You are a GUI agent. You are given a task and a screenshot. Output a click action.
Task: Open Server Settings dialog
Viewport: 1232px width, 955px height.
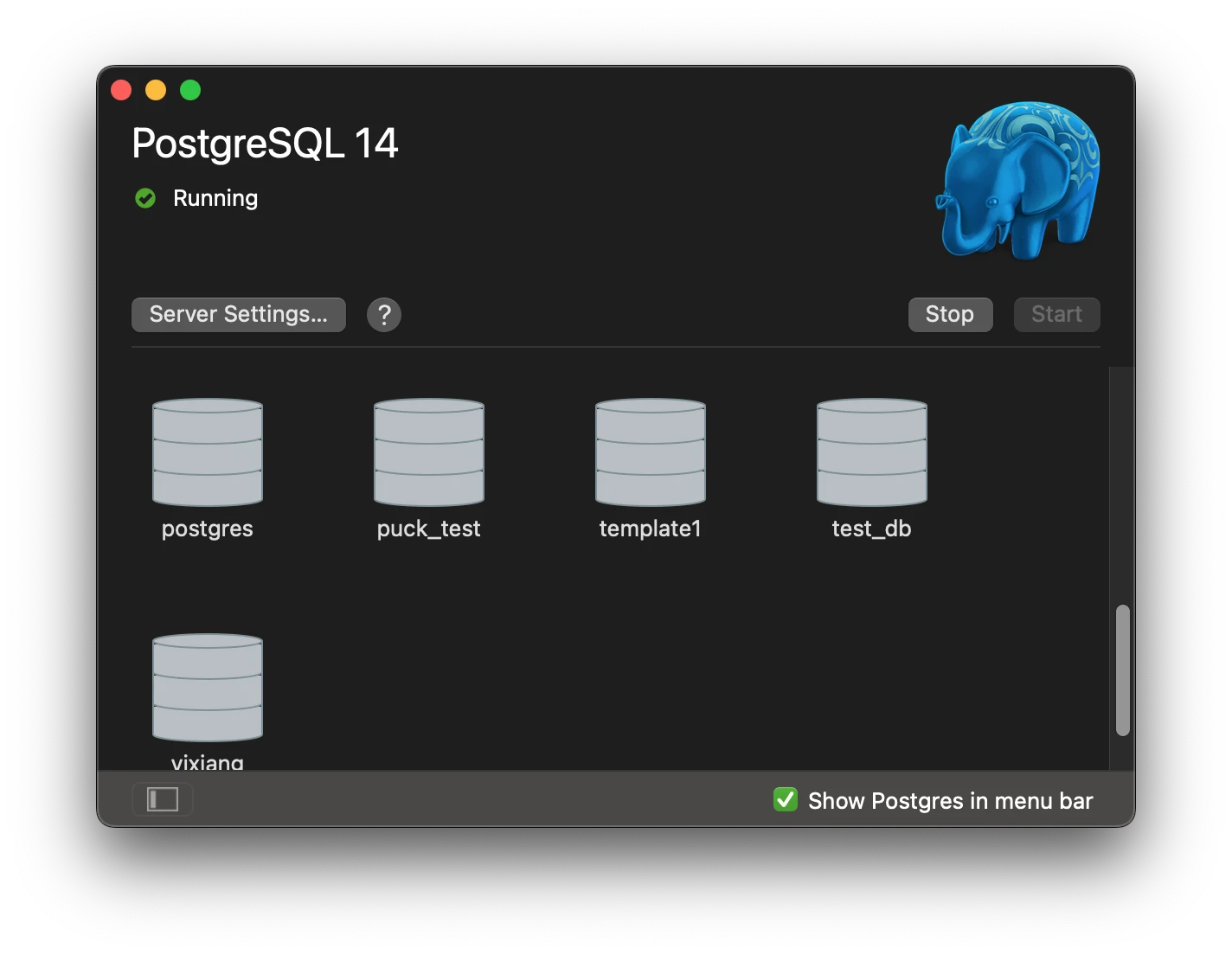[239, 315]
